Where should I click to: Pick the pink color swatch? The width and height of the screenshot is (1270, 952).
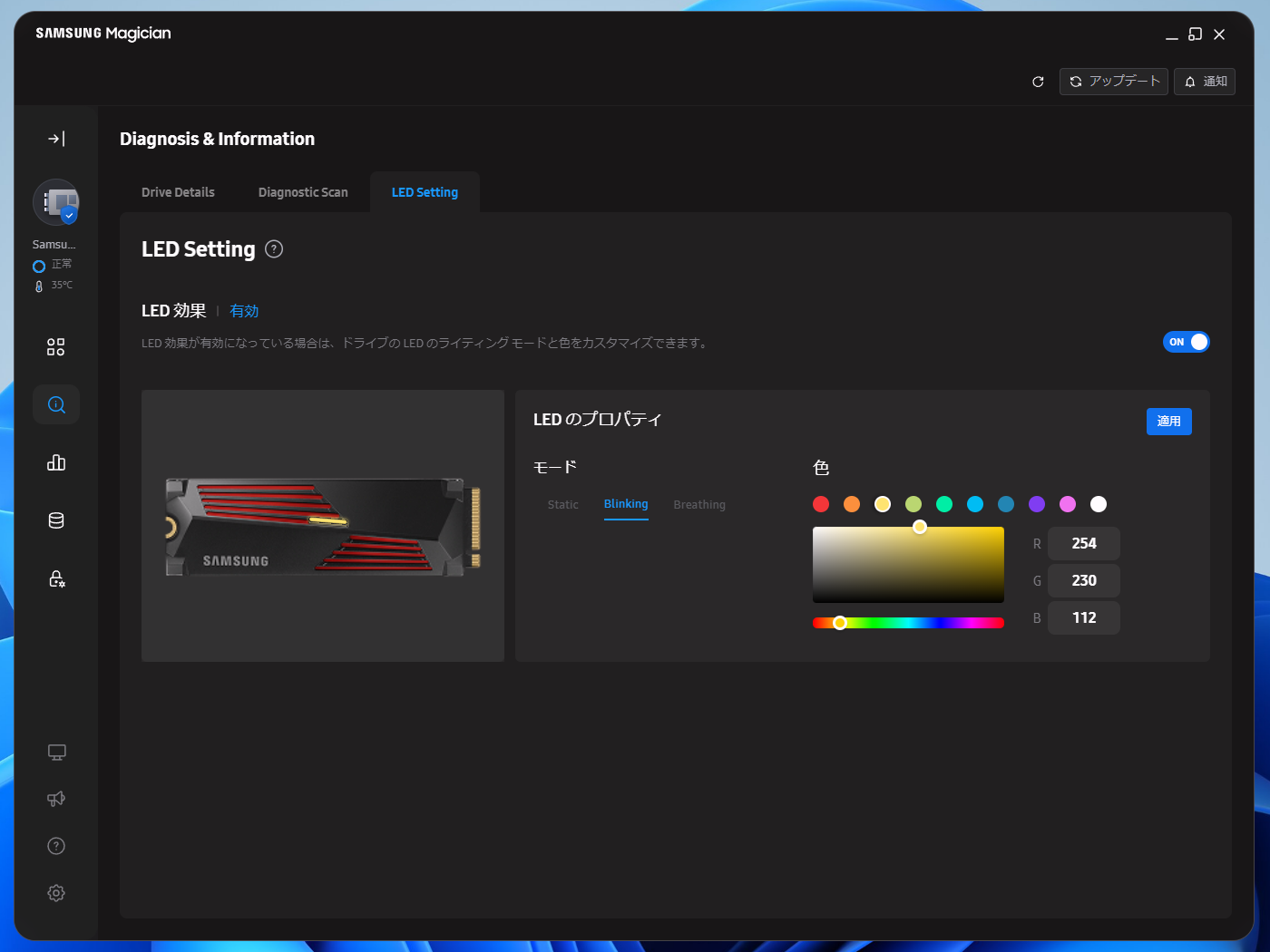coord(1068,504)
